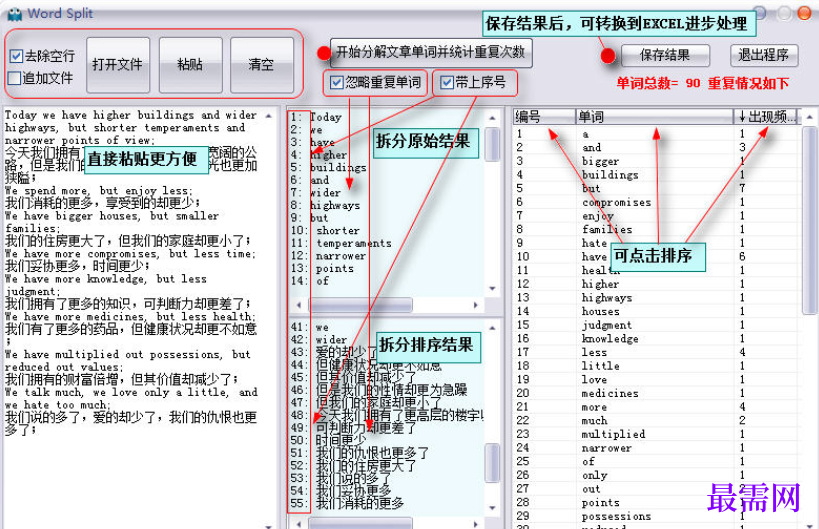Click up arrow of sorted result scrollbar
The width and height of the screenshot is (819, 529).
click(x=492, y=328)
